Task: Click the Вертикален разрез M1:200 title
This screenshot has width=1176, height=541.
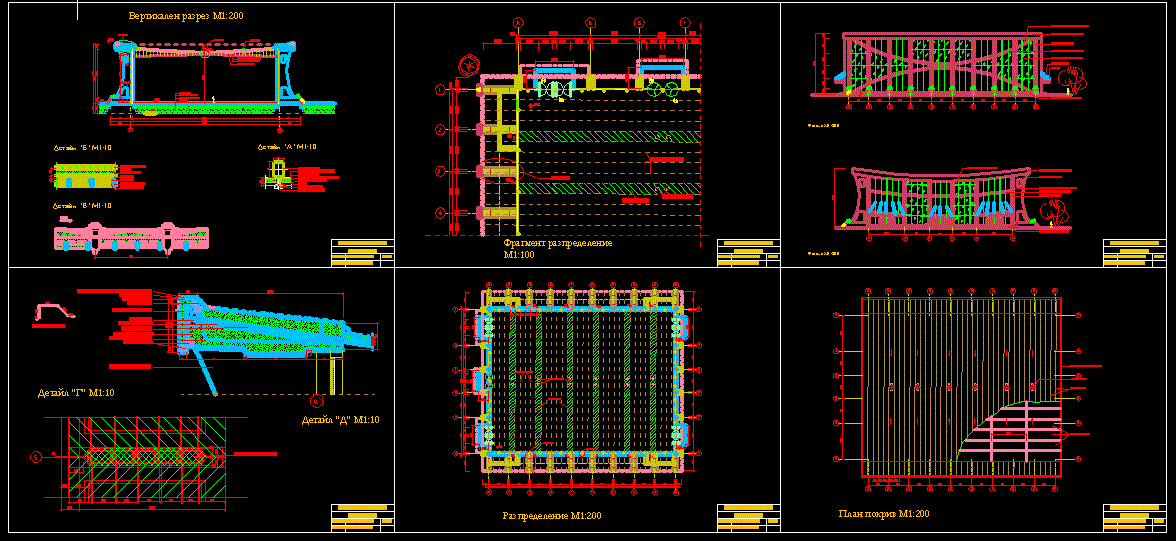Action: click(187, 17)
